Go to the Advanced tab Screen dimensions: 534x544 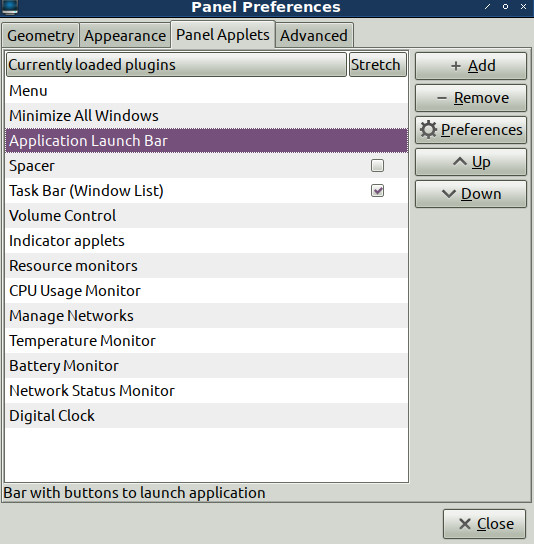pyautogui.click(x=314, y=35)
